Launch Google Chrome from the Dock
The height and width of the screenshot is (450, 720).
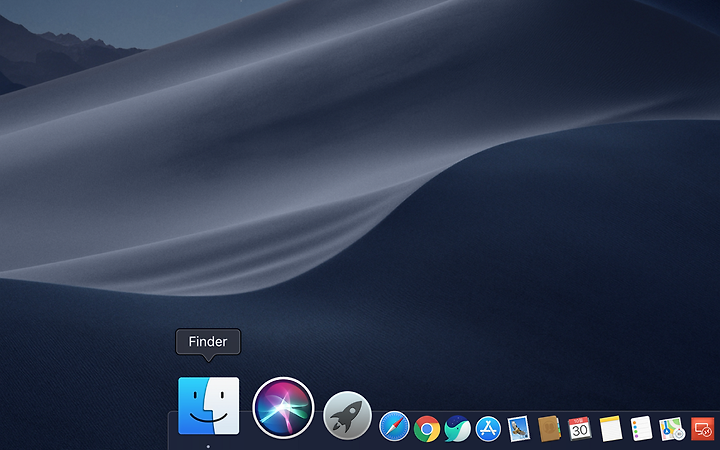pos(427,429)
